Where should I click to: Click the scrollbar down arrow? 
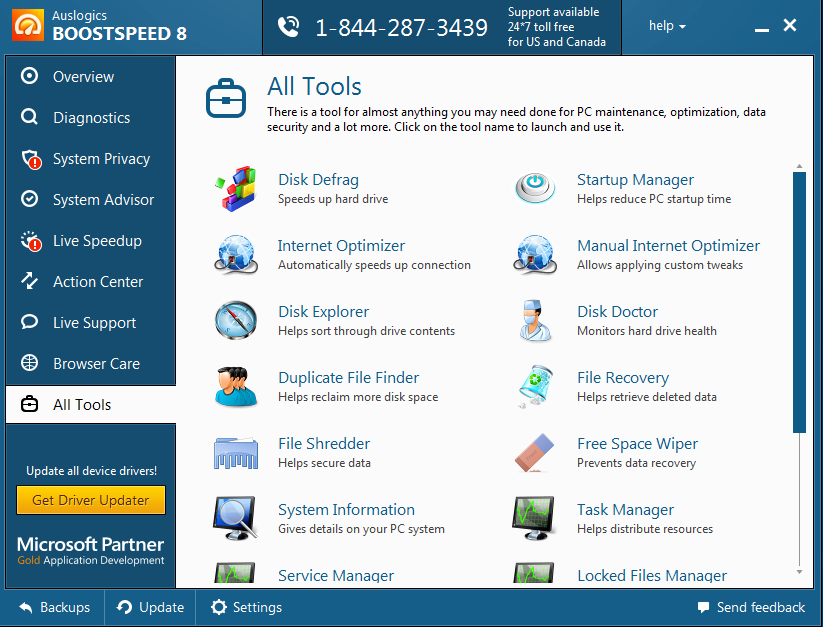[799, 572]
